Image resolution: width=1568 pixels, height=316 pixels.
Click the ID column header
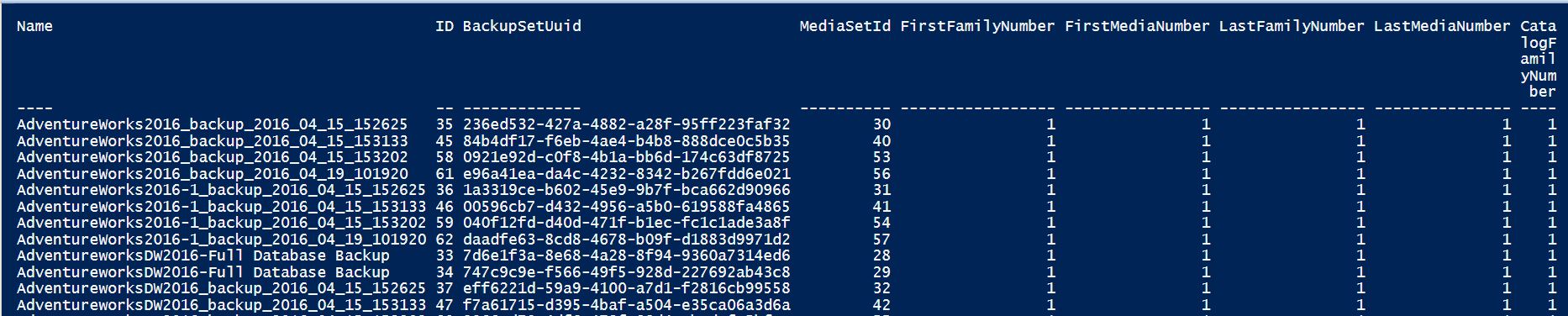click(445, 26)
